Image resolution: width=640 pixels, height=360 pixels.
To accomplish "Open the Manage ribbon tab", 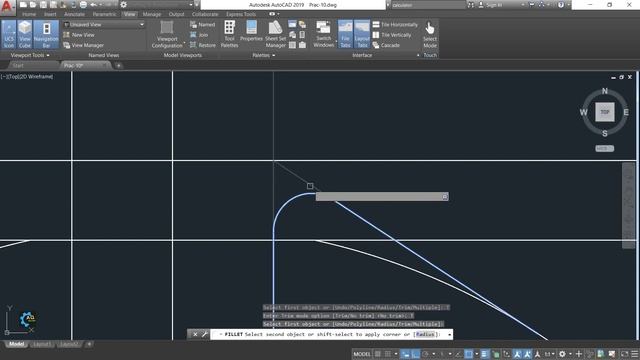I will pos(152,14).
